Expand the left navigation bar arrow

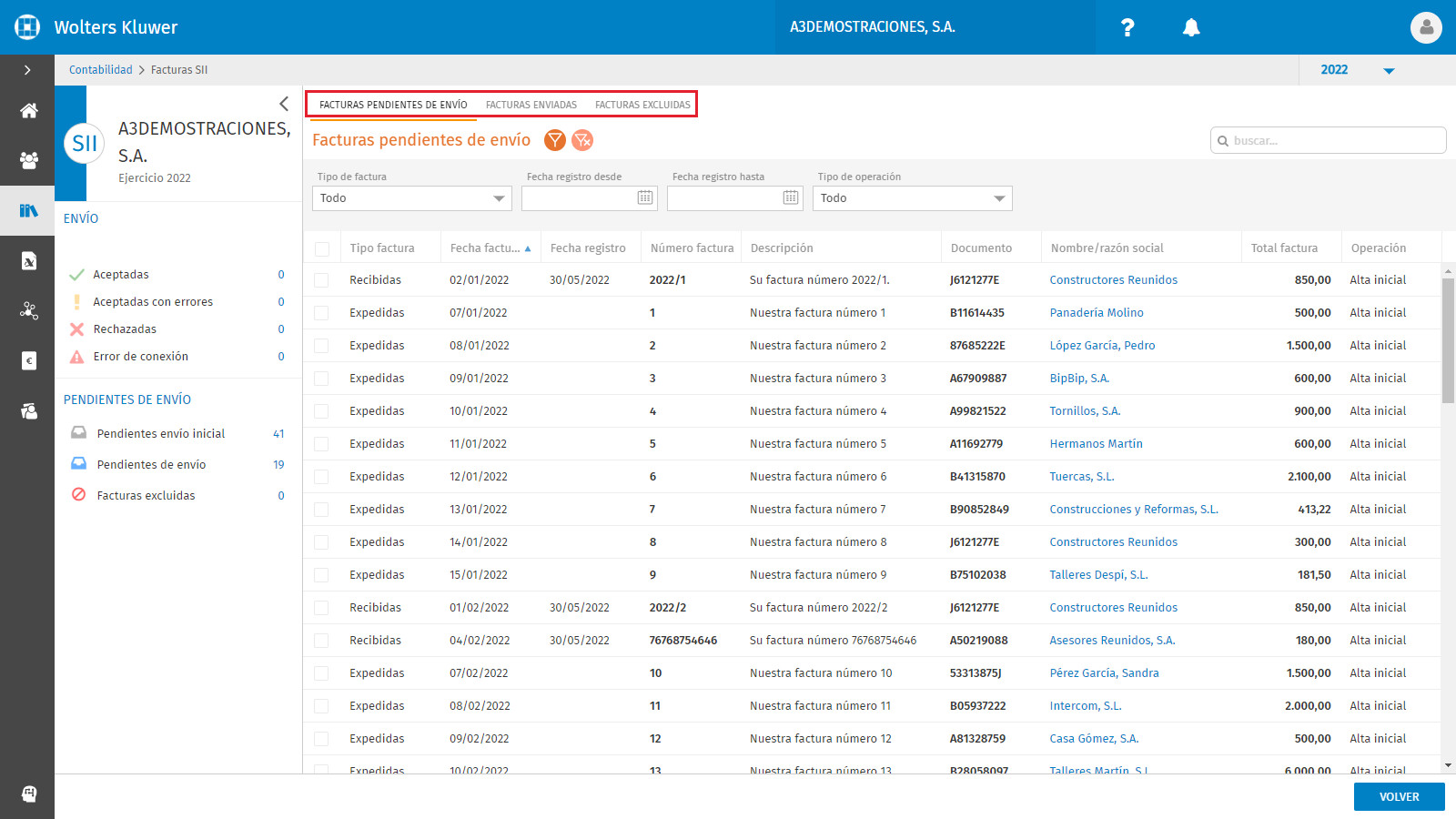pyautogui.click(x=27, y=70)
